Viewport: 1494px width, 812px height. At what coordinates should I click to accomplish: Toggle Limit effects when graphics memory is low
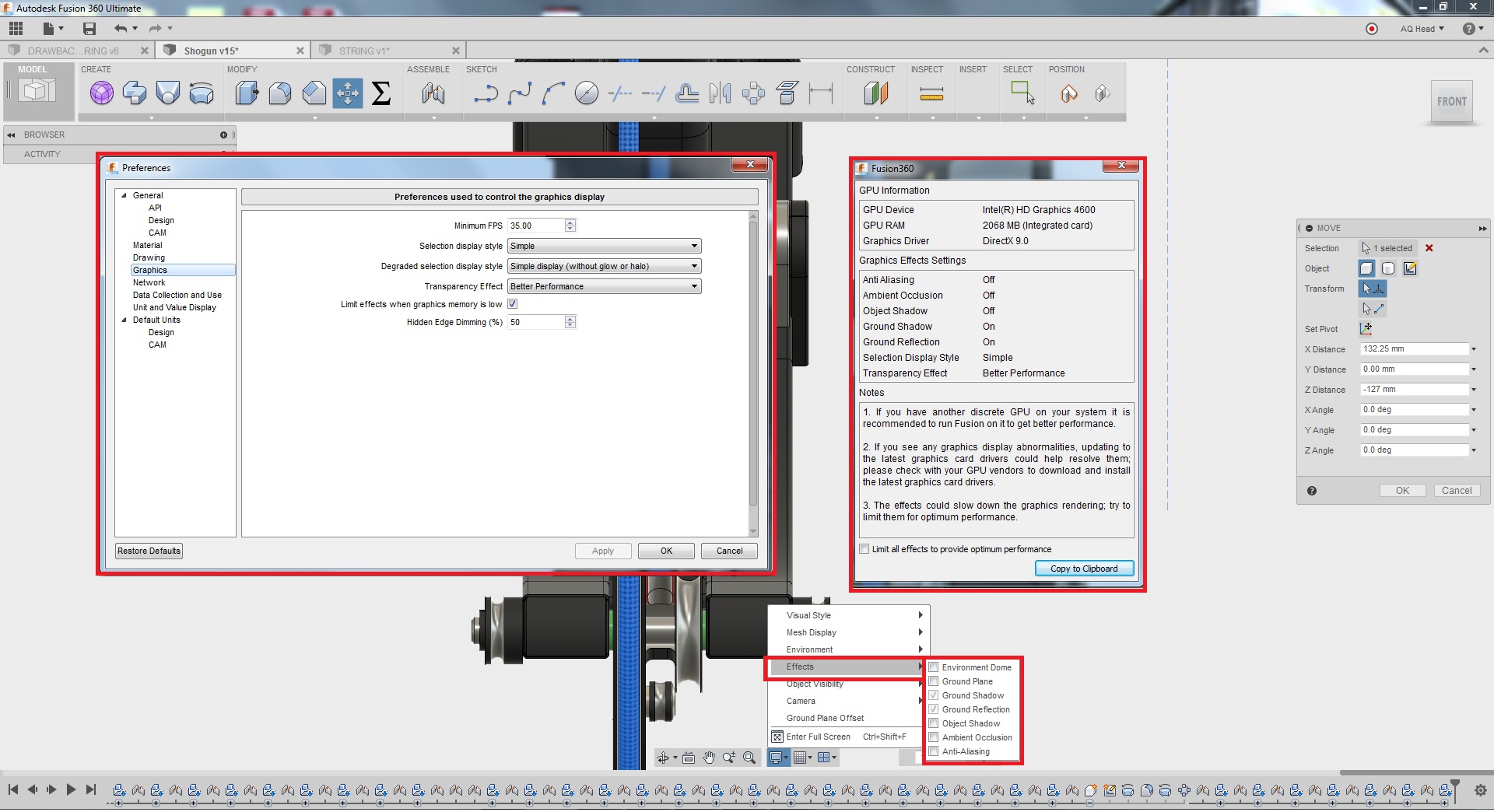(x=513, y=304)
